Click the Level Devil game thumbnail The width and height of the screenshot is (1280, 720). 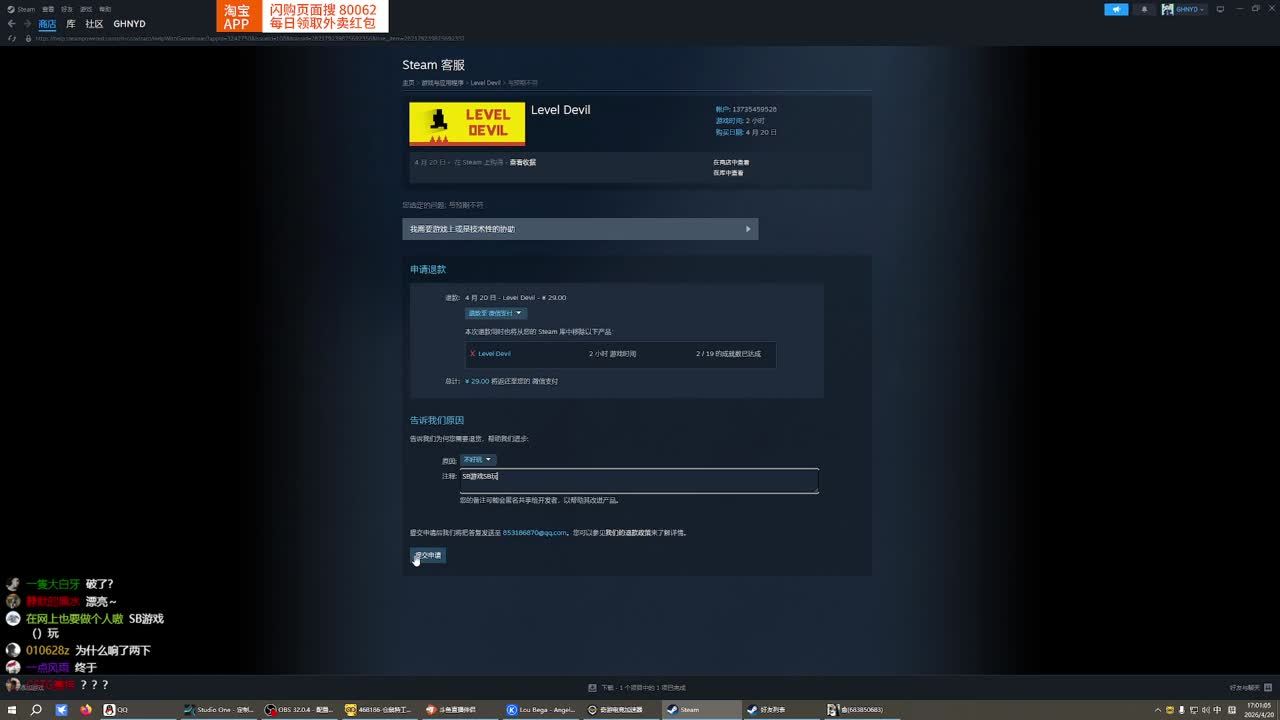click(467, 123)
